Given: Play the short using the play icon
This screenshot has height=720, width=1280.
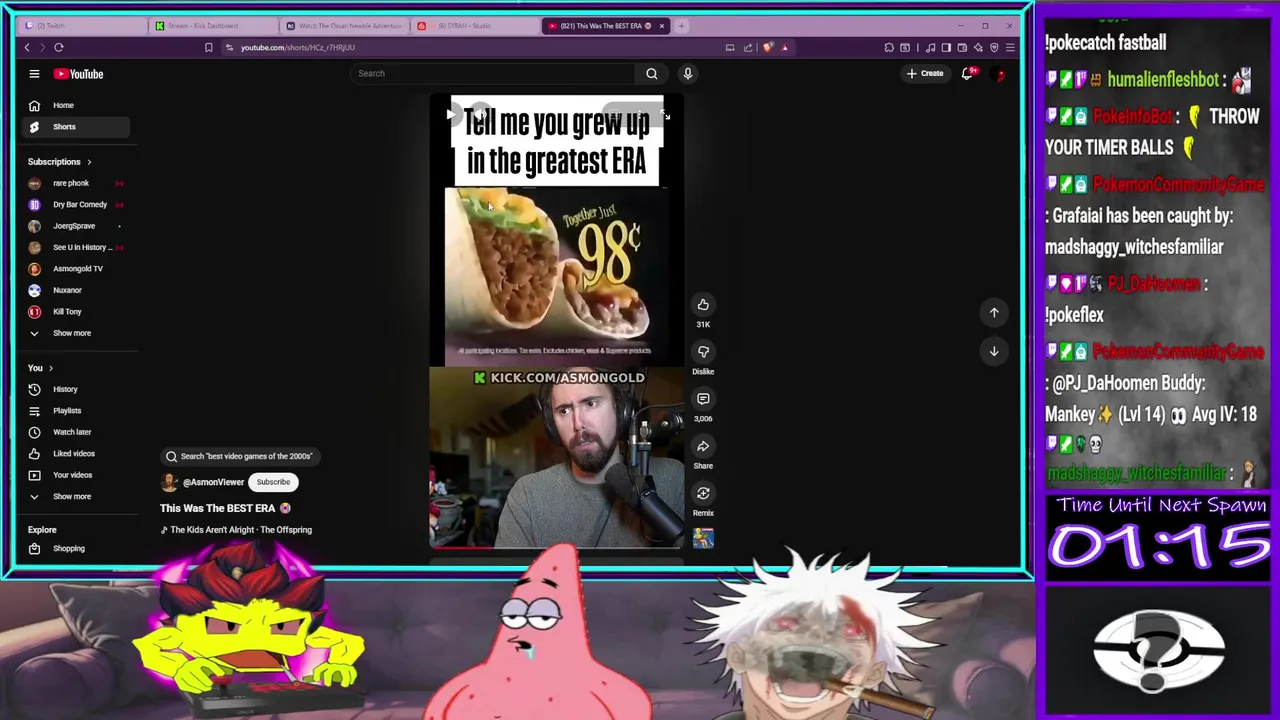Looking at the screenshot, I should click(451, 114).
